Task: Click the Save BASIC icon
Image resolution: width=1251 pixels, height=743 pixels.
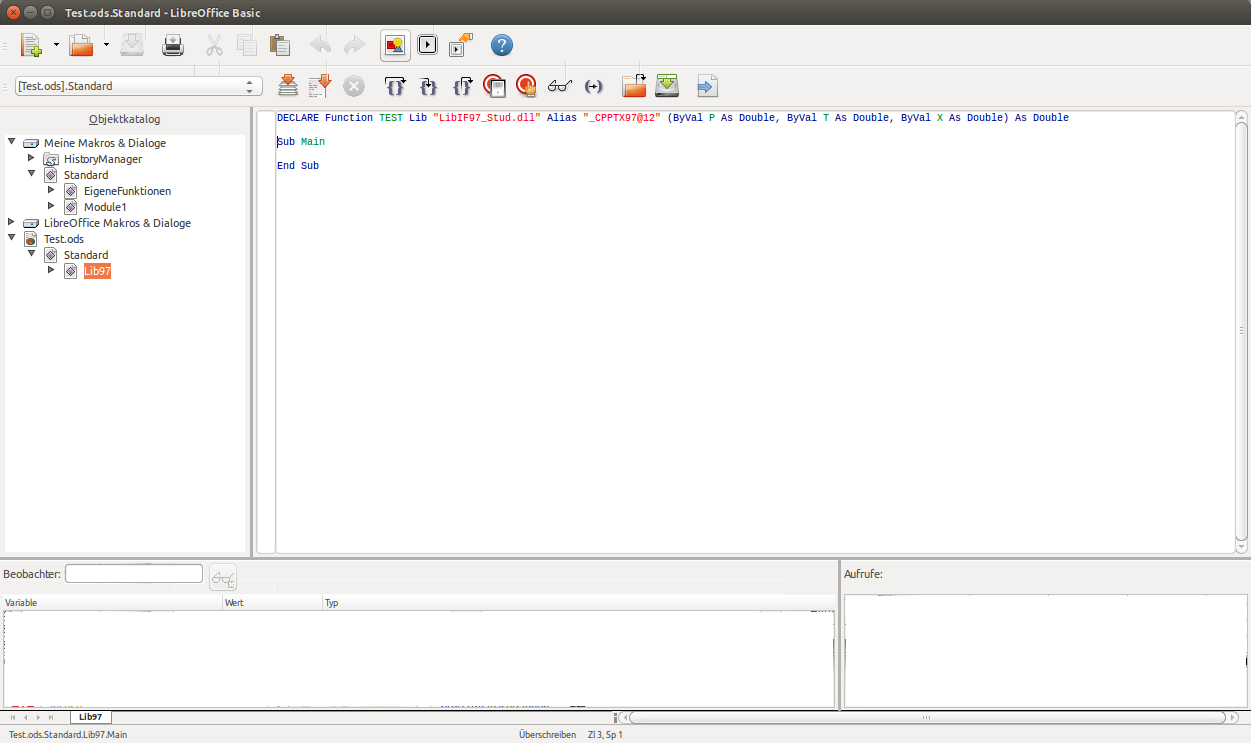Action: coord(667,86)
